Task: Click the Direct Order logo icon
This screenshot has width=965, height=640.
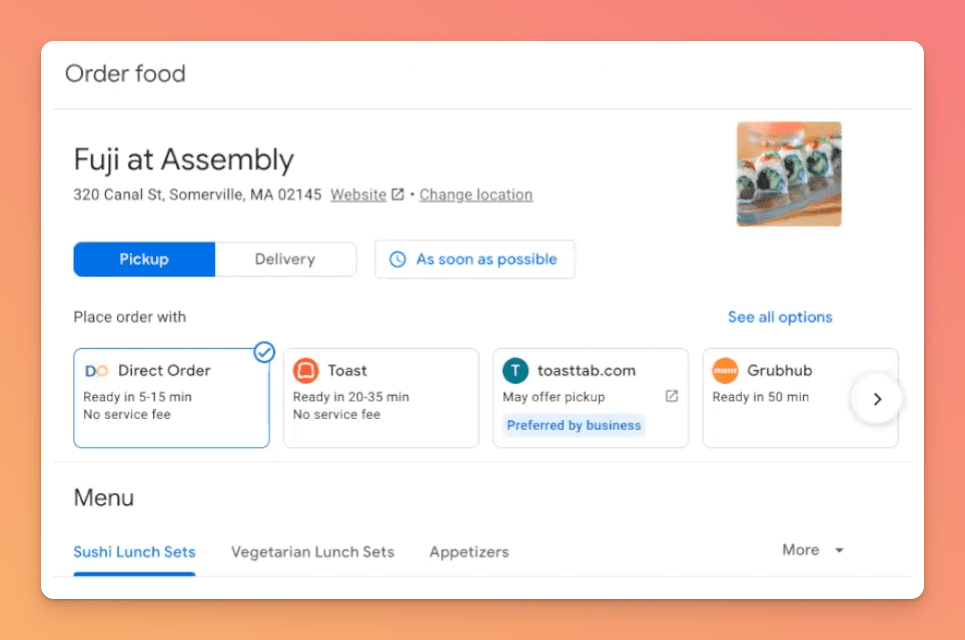Action: (x=96, y=371)
